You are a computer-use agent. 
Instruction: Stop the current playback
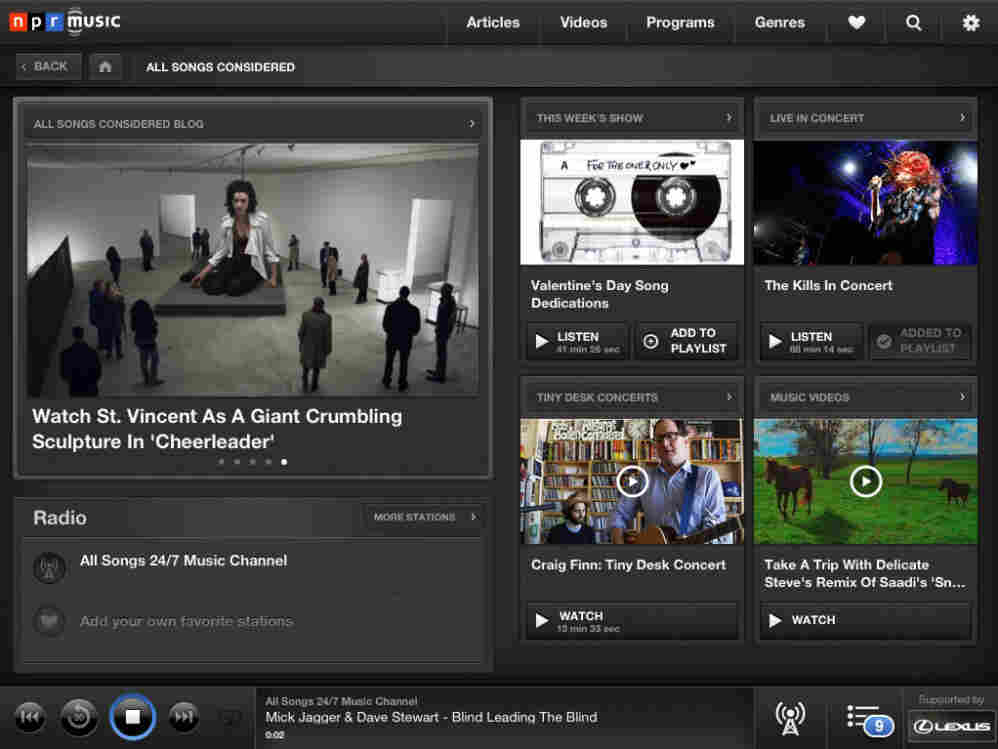pos(132,717)
